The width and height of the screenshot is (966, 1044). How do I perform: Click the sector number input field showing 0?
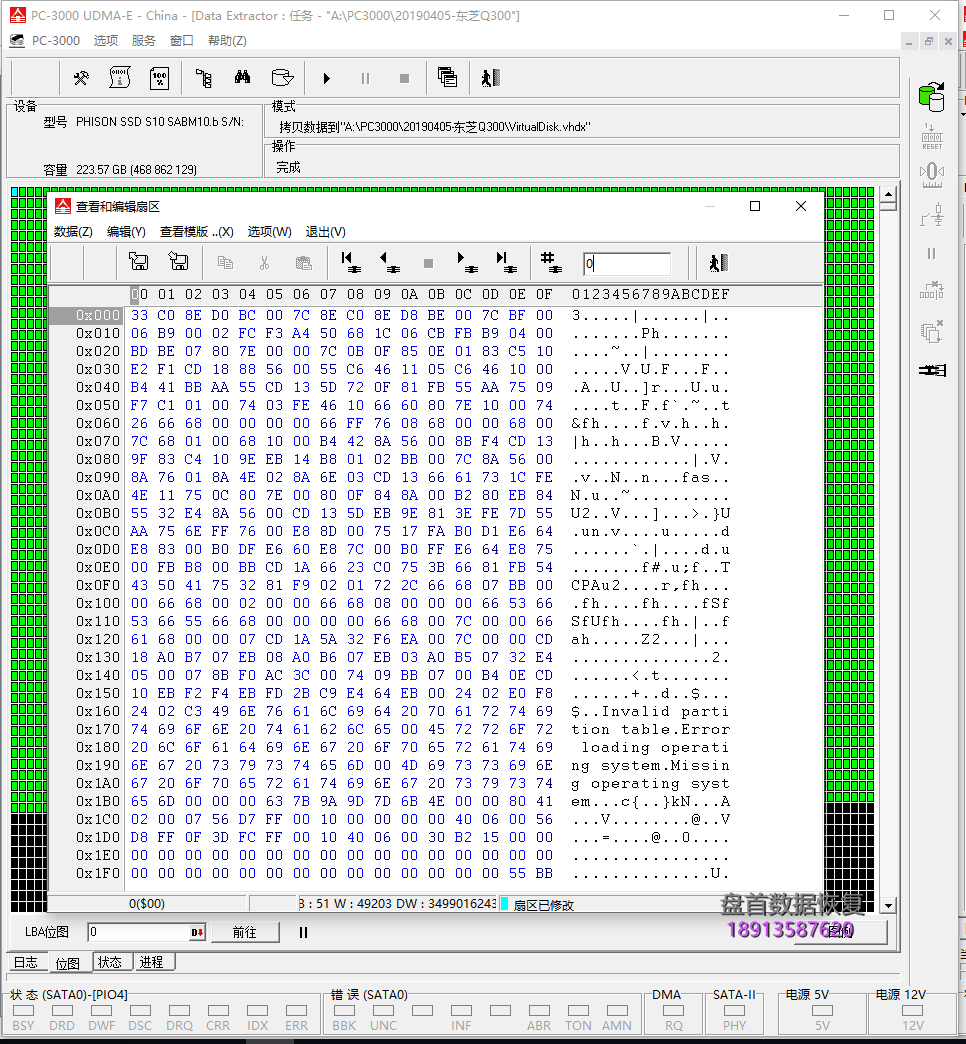pyautogui.click(x=626, y=264)
